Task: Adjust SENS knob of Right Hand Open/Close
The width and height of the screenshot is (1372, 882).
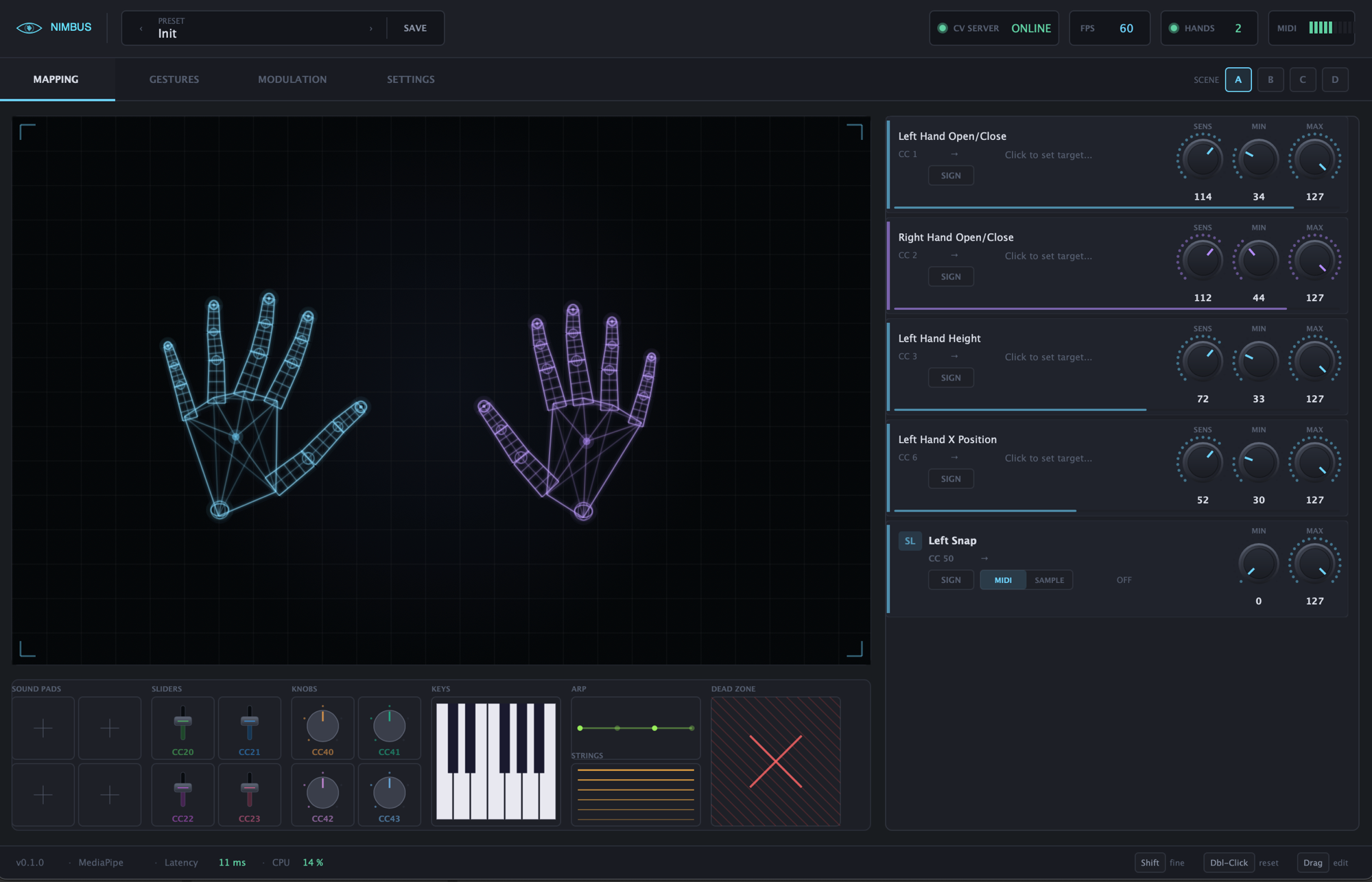Action: point(1203,260)
